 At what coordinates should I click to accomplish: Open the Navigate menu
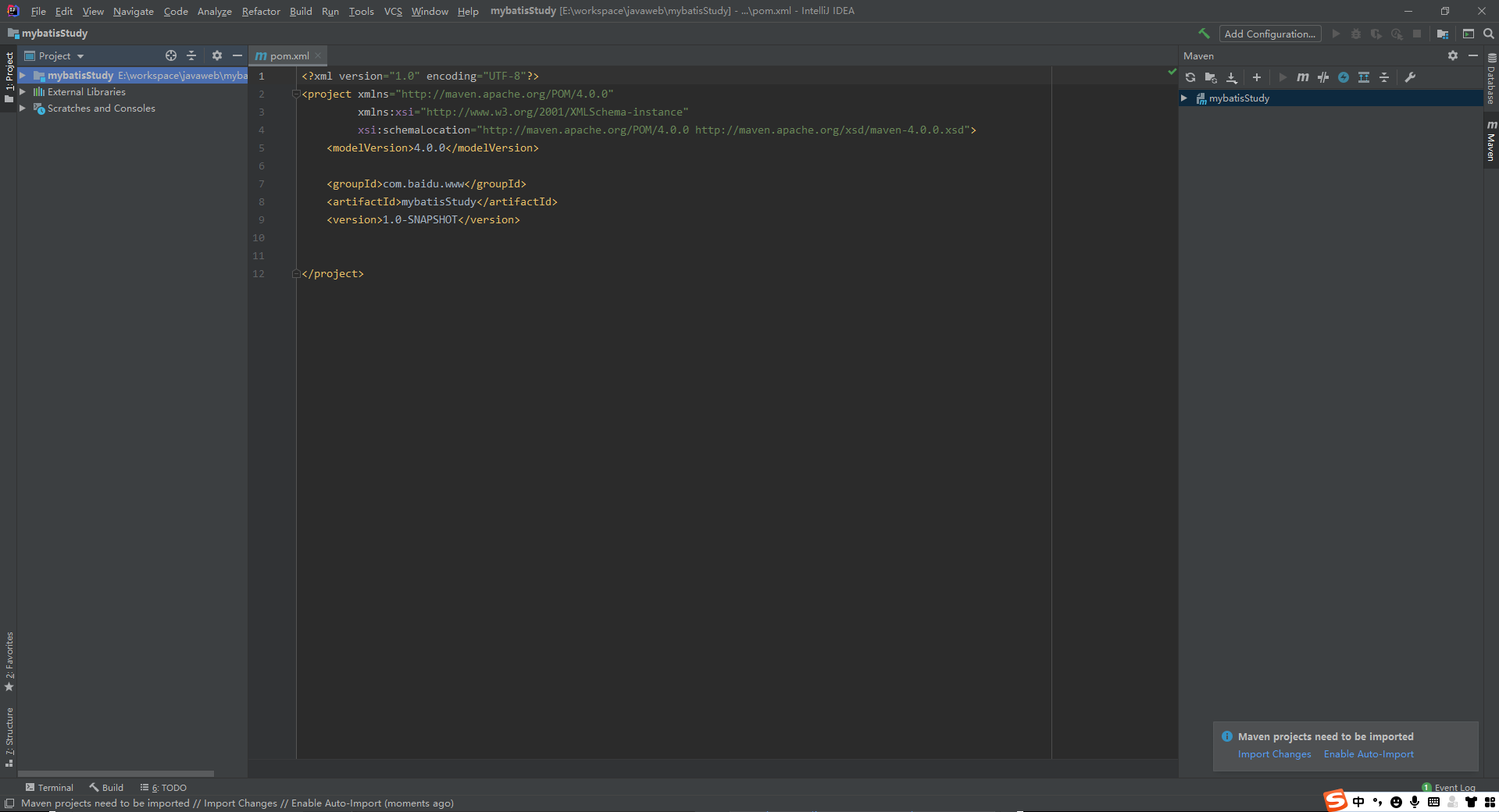click(134, 11)
